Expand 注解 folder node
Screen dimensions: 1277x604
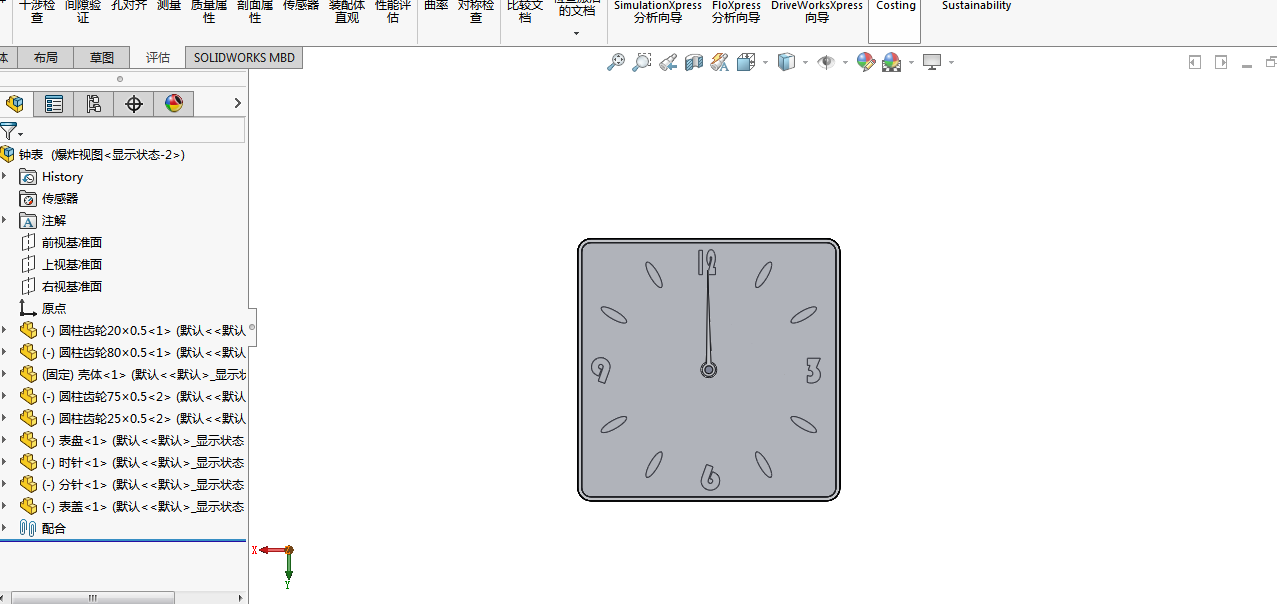click(x=4, y=220)
